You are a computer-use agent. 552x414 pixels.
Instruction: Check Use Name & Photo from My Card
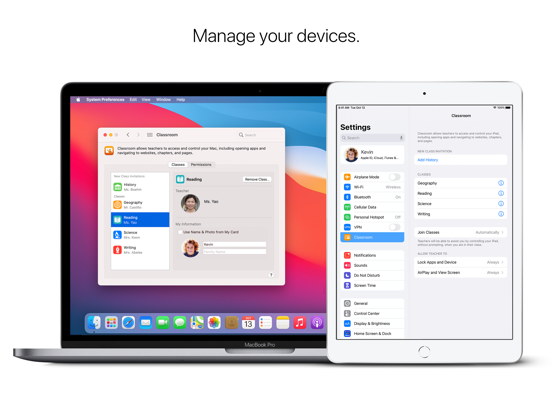[180, 232]
